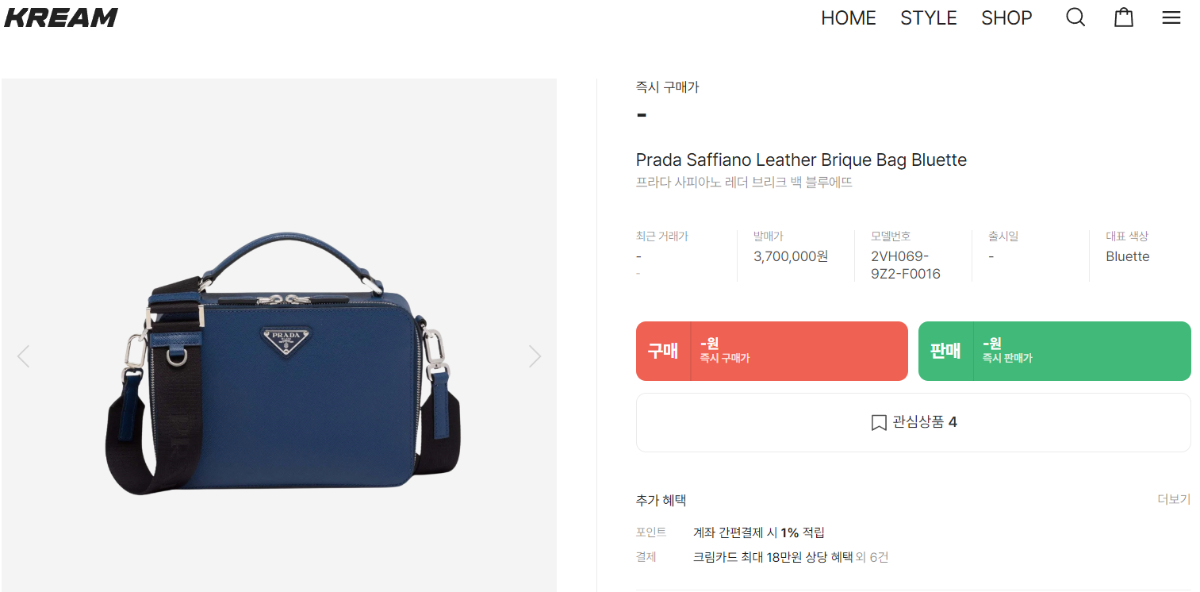
Task: Click the red 구매 buy button
Action: 772,351
